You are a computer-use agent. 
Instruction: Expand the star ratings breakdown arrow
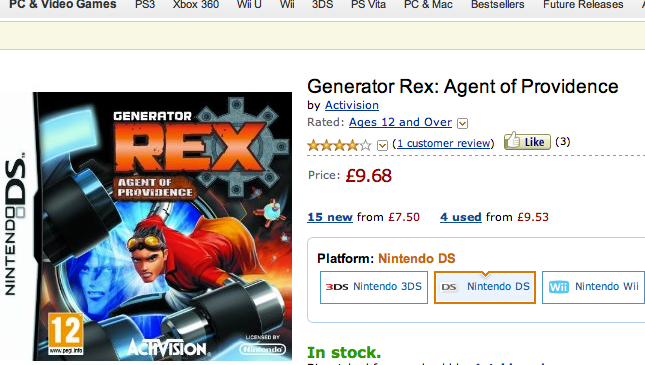[382, 145]
